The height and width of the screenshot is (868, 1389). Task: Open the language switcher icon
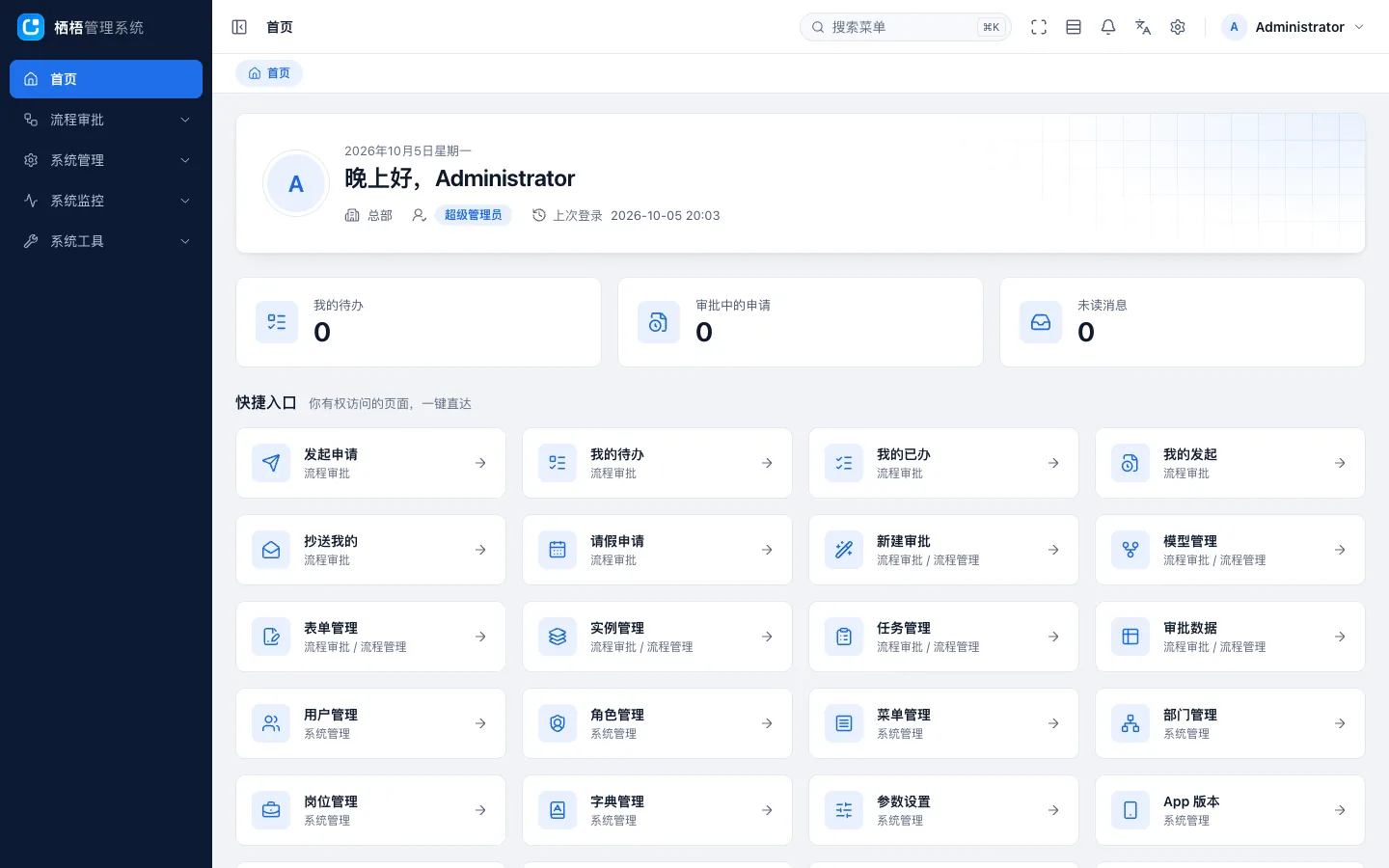[x=1143, y=27]
